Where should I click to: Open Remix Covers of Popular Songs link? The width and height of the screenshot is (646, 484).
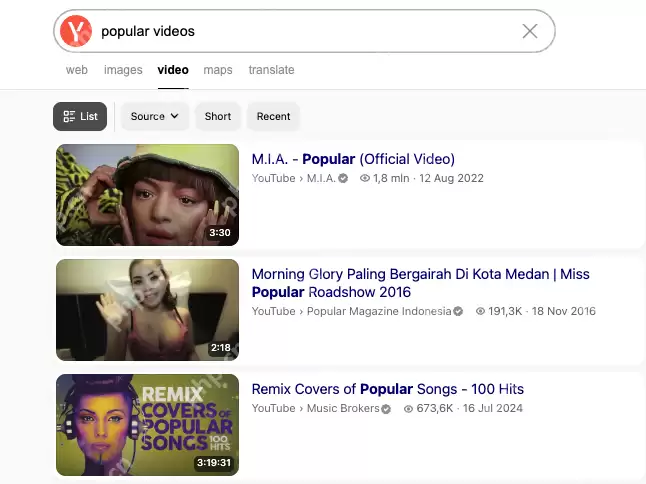(387, 389)
